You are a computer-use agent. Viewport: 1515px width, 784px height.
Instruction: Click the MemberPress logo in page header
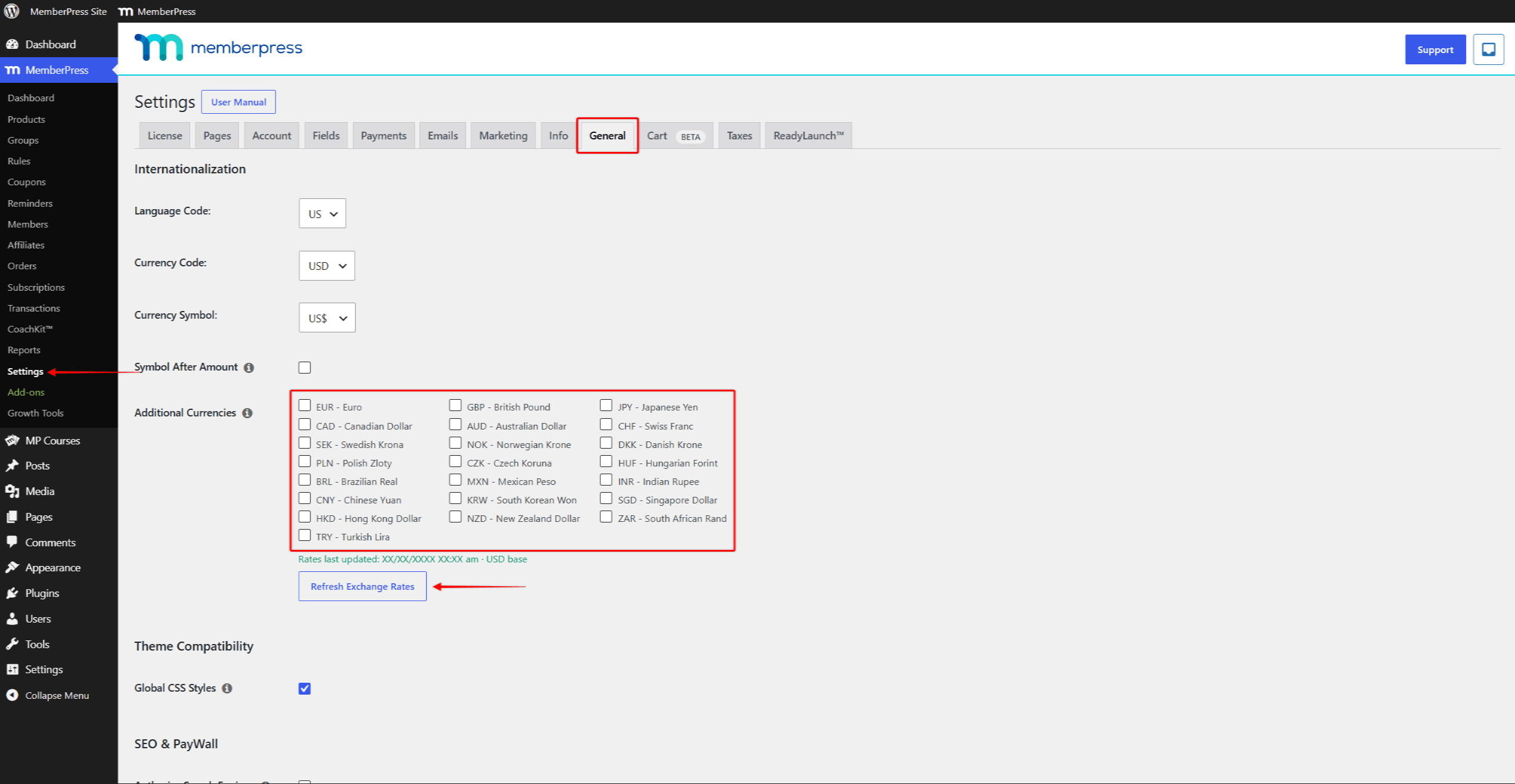[x=218, y=47]
